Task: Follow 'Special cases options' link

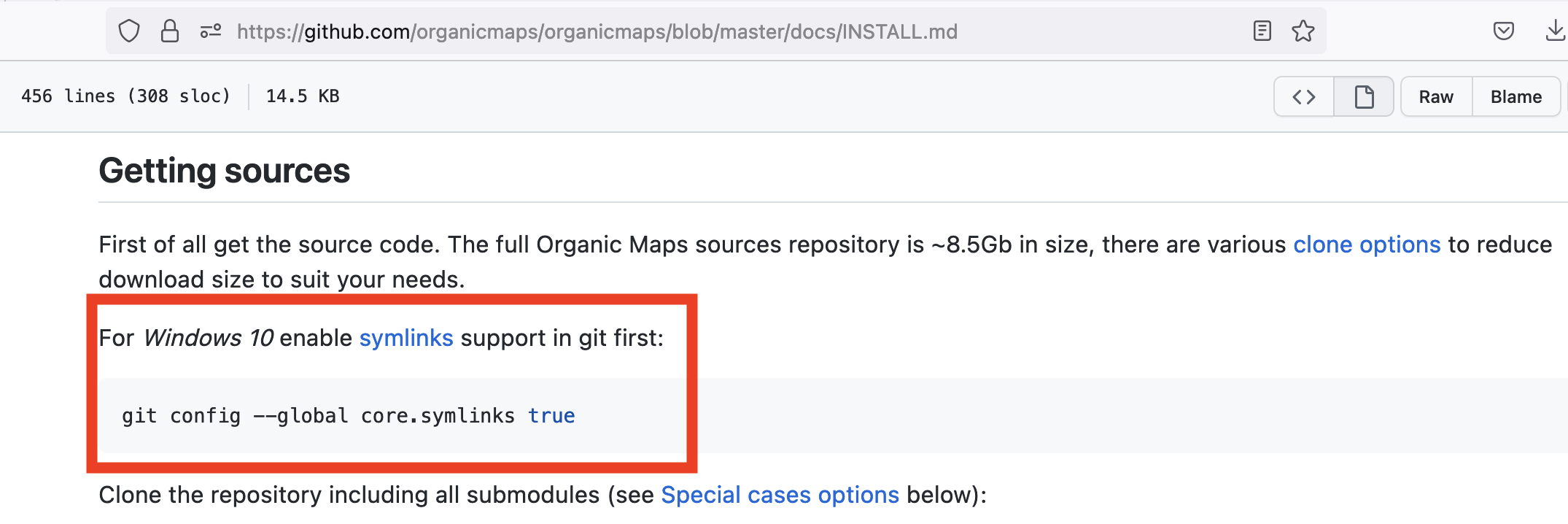Action: pyautogui.click(x=780, y=495)
